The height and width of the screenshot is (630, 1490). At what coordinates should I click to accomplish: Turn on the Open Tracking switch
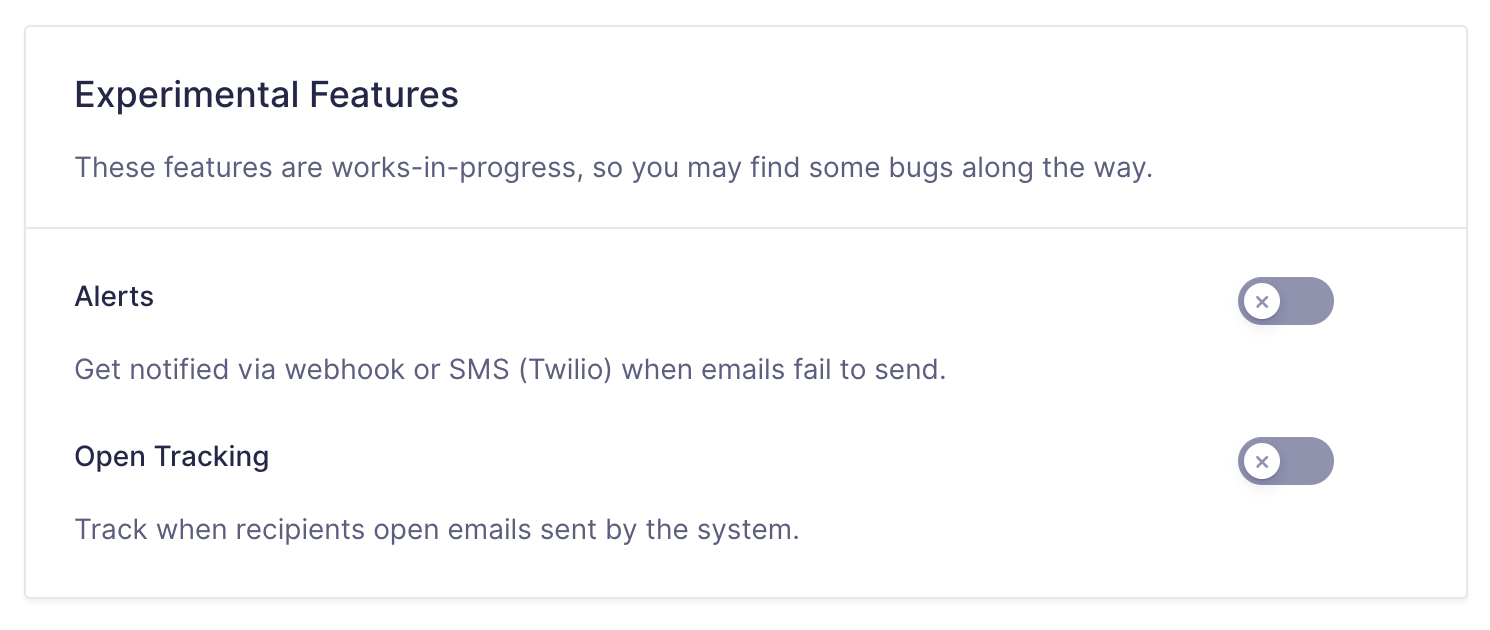(x=1286, y=461)
